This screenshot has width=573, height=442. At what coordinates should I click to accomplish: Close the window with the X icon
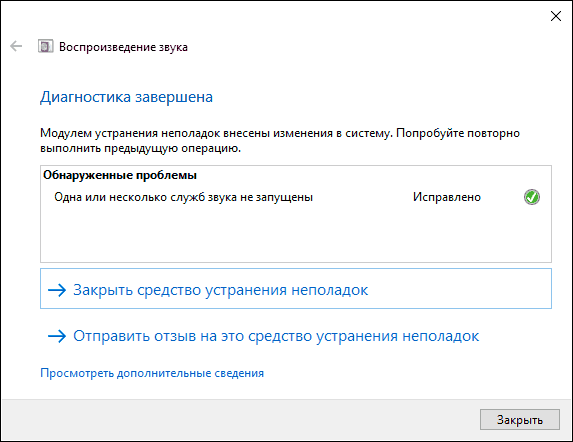coord(556,16)
